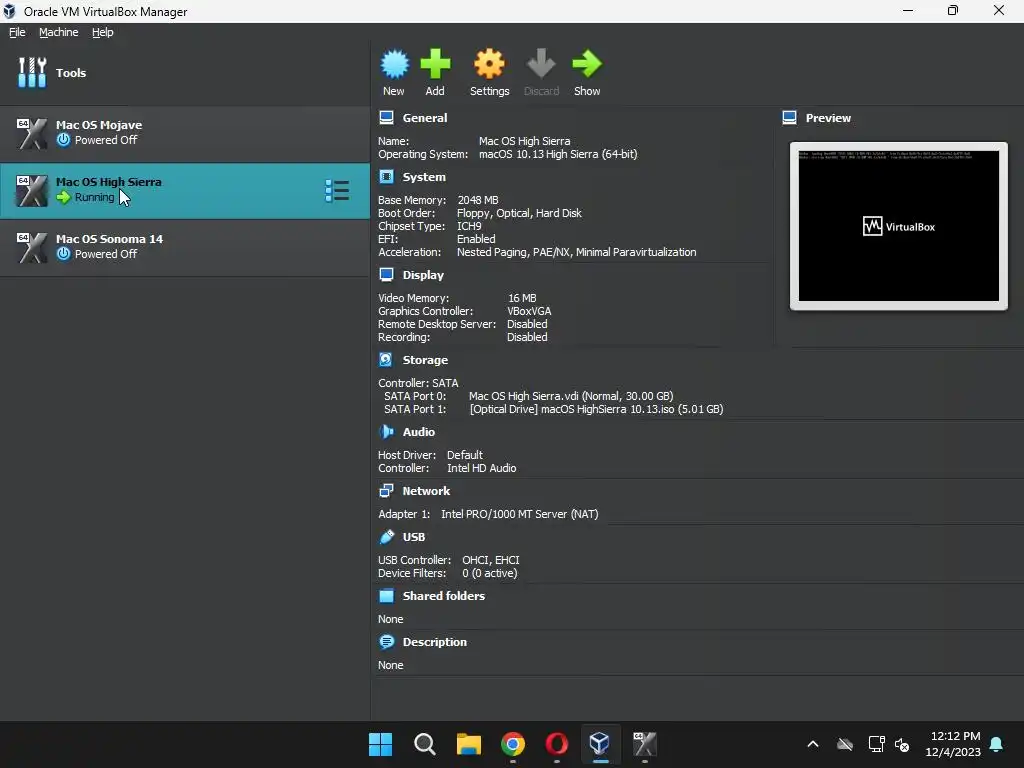Click the Display section monitor icon
This screenshot has width=1024, height=768.
coord(387,275)
